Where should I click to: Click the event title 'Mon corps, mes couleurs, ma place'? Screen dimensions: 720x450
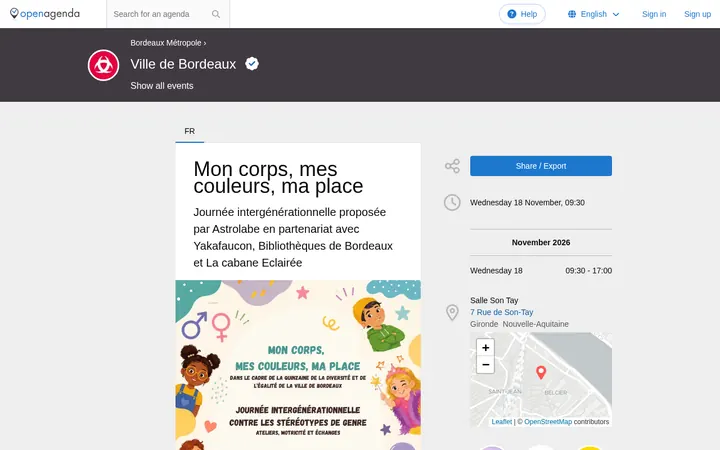click(278, 177)
